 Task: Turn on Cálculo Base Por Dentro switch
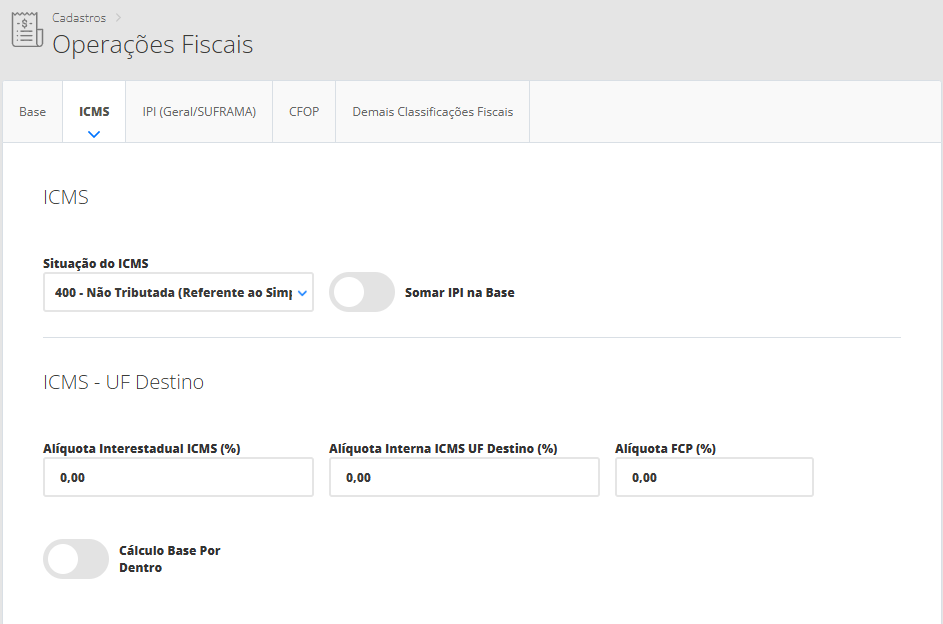click(76, 559)
